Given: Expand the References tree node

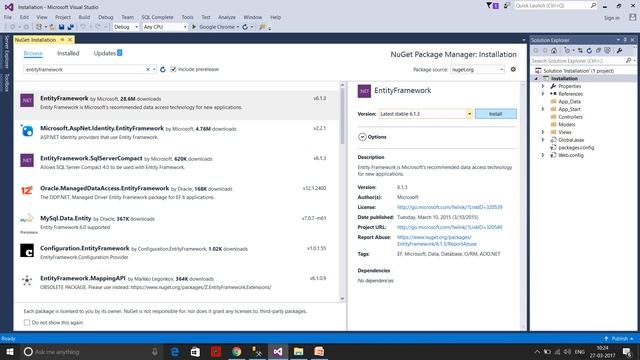Looking at the screenshot, I should 543,94.
